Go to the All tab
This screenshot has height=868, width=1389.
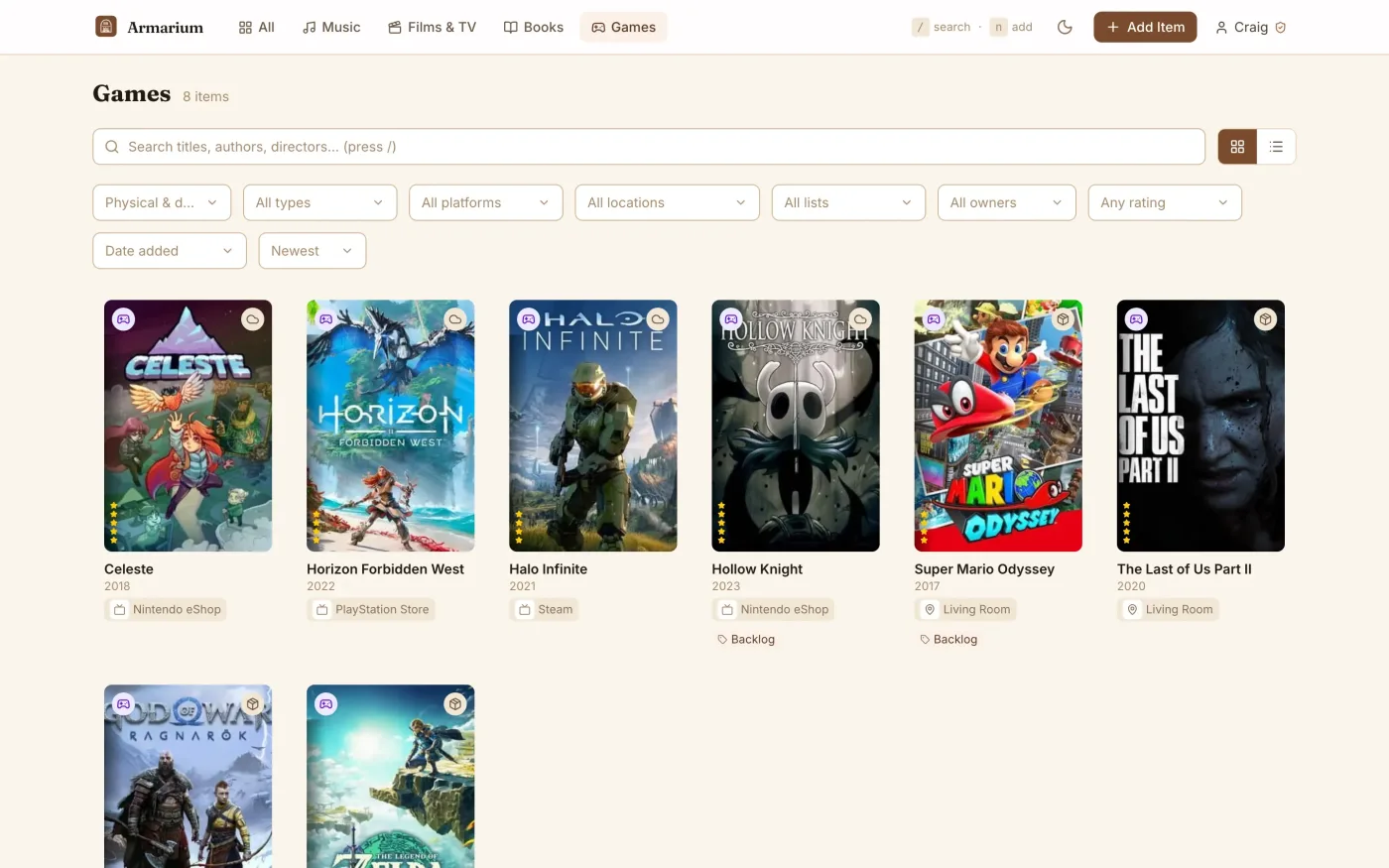coord(257,27)
